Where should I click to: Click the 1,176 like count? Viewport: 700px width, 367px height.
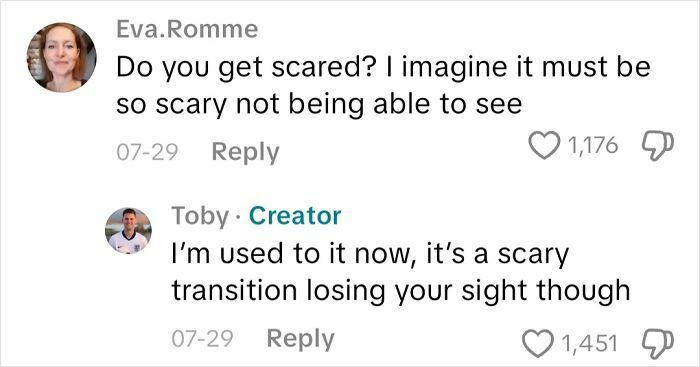point(593,146)
